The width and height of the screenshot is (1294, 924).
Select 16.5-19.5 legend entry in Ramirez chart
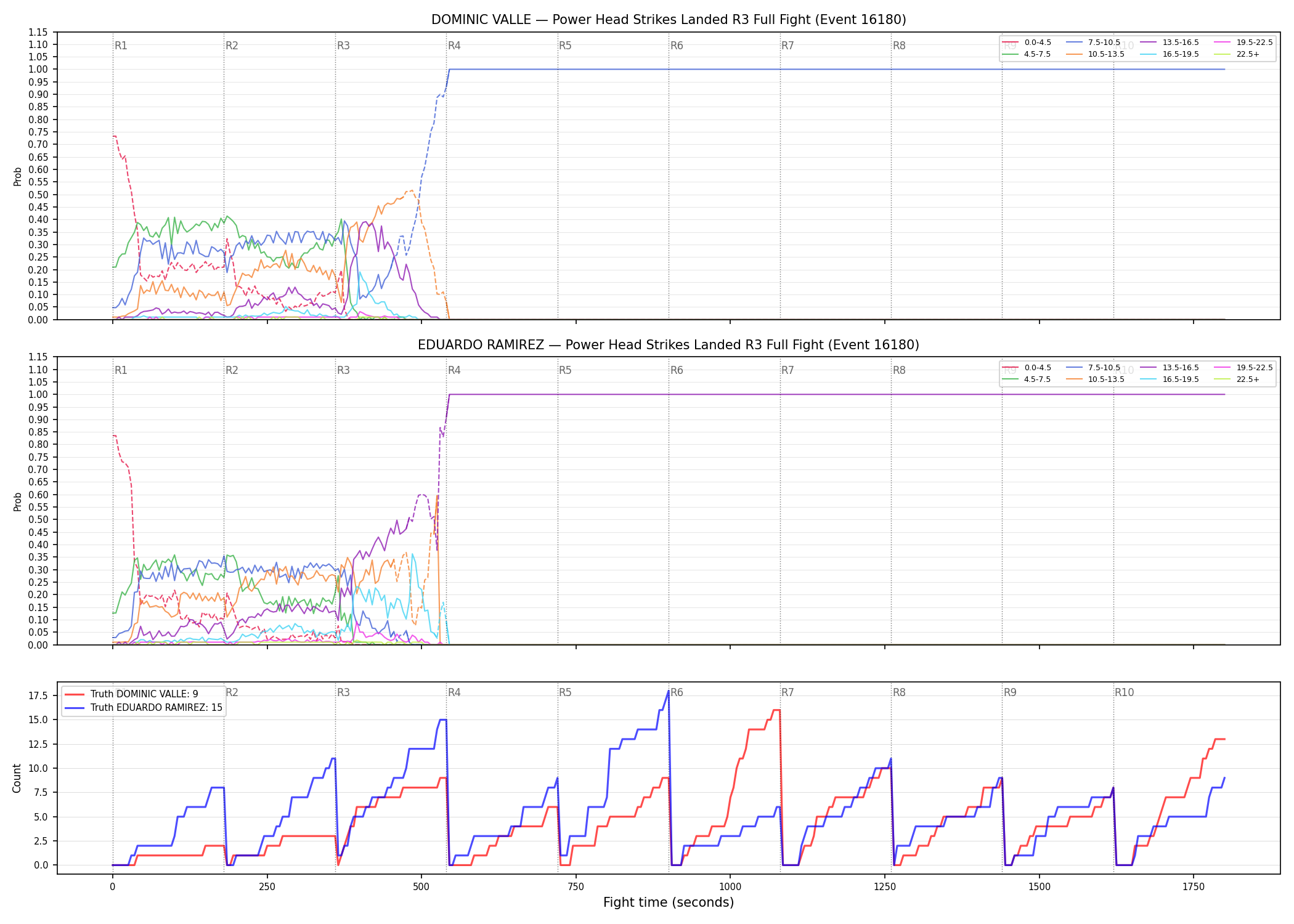coord(1170,379)
